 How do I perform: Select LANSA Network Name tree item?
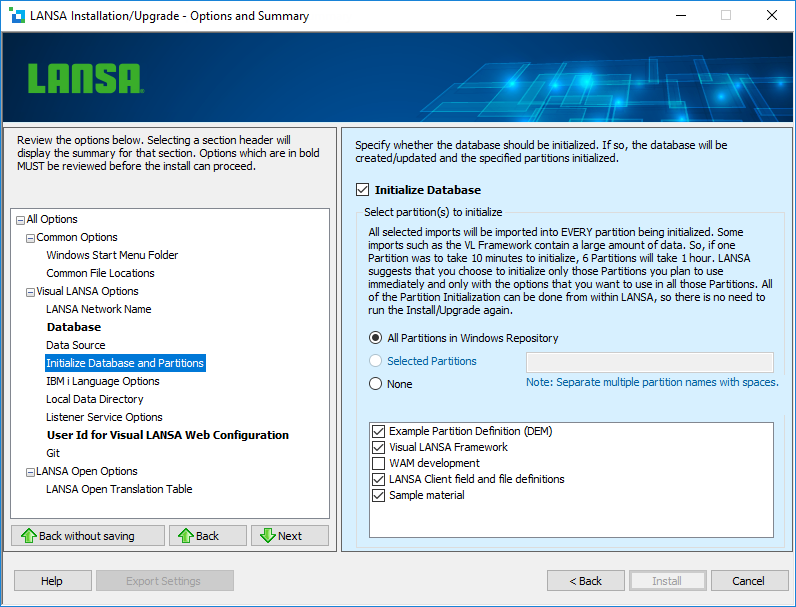tap(98, 309)
